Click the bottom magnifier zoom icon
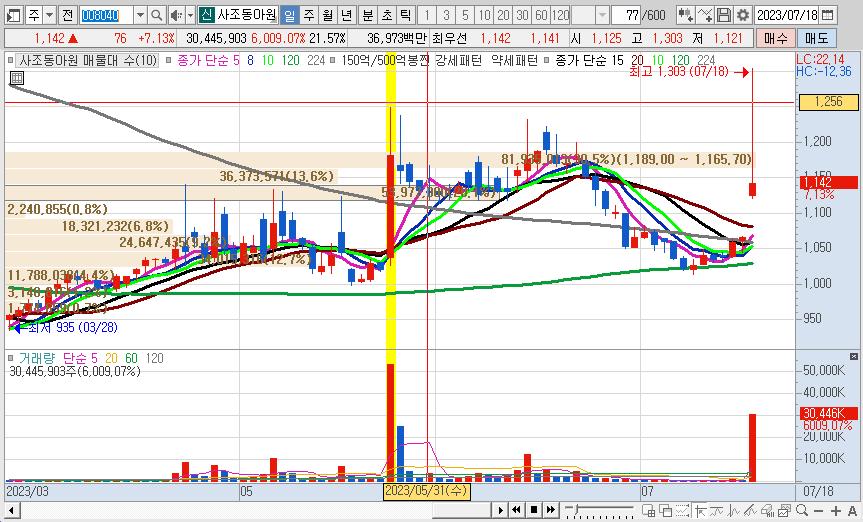 click(x=801, y=510)
